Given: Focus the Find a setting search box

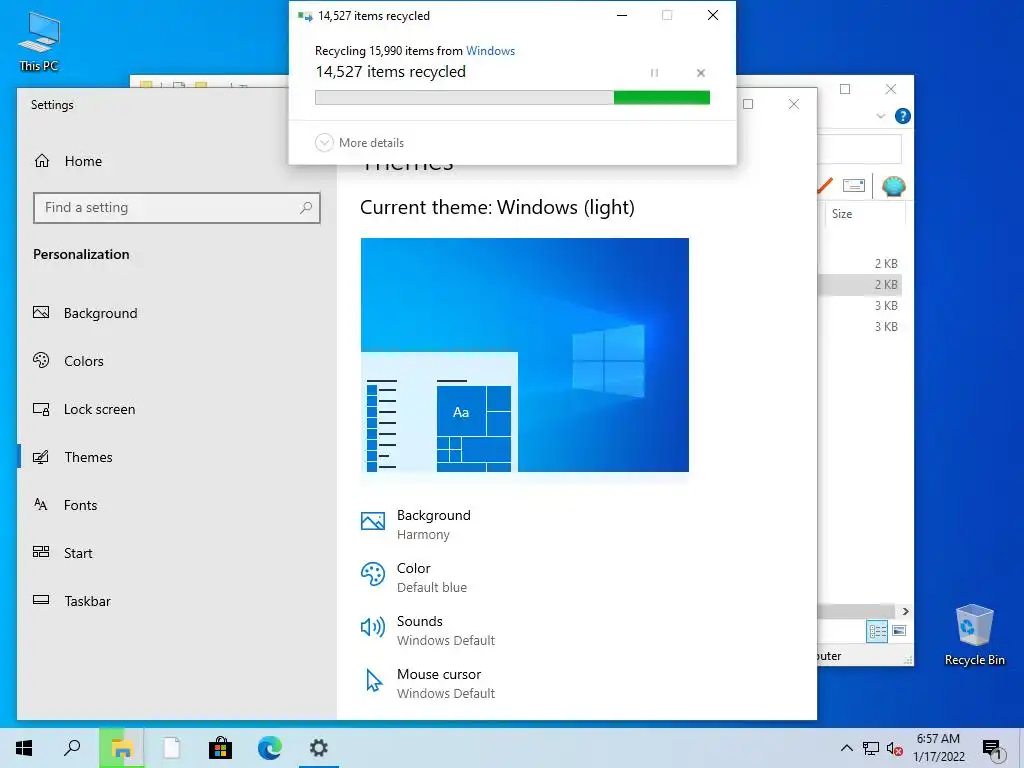Looking at the screenshot, I should [176, 208].
